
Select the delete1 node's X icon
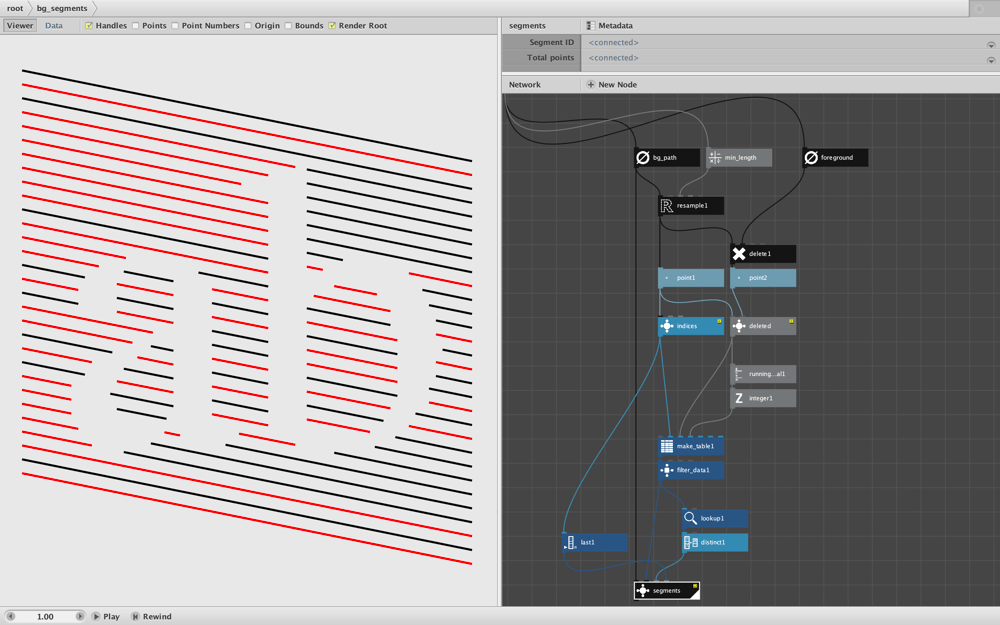click(739, 254)
